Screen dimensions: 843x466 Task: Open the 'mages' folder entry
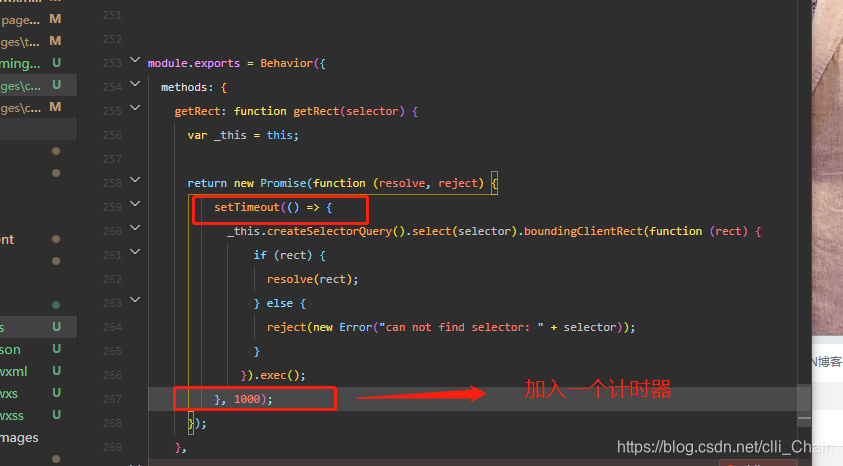tap(19, 438)
